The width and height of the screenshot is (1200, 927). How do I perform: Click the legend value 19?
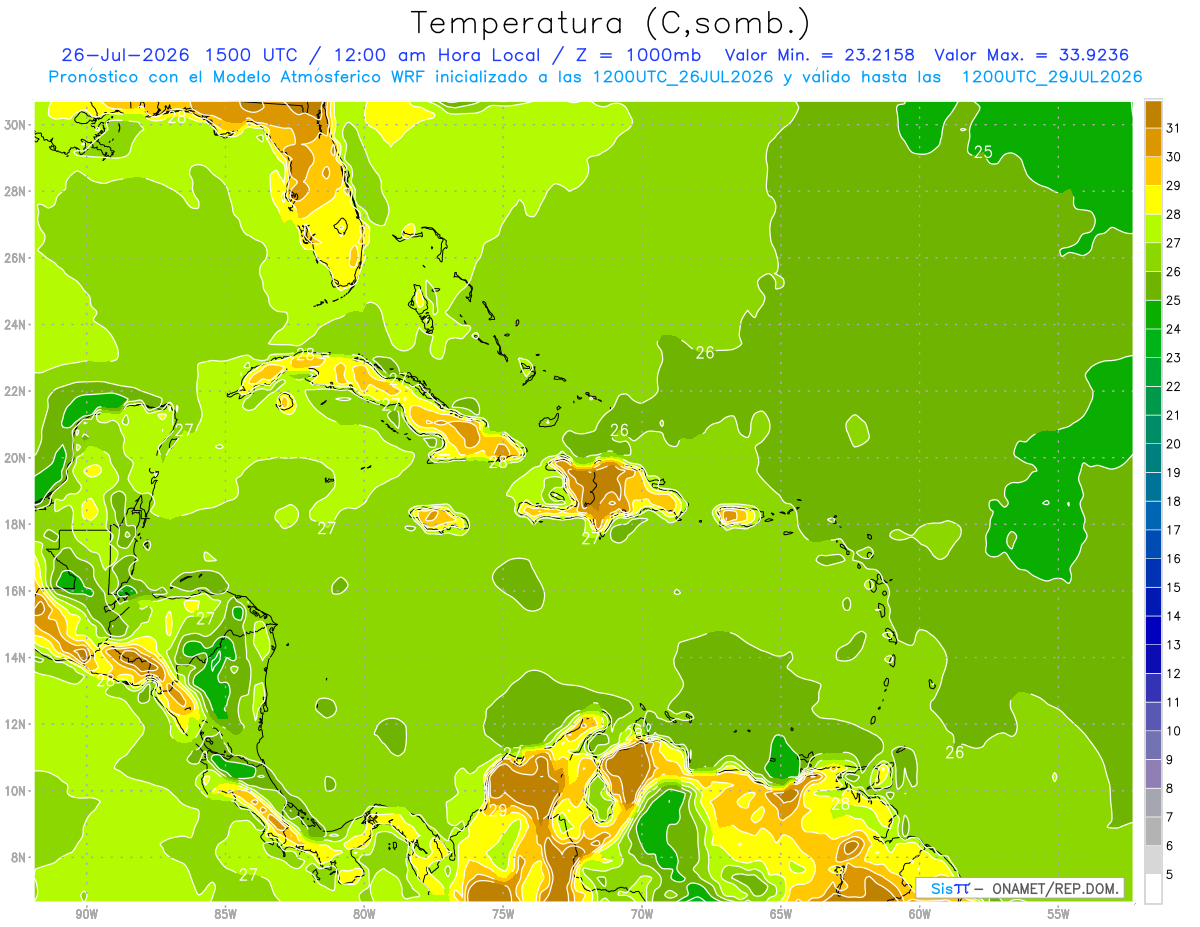(1174, 472)
